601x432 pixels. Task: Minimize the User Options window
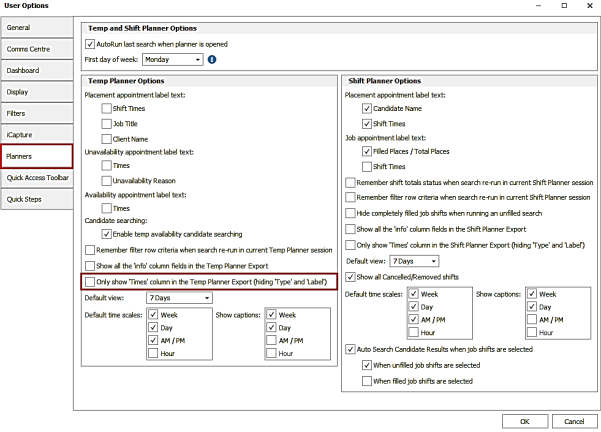click(539, 6)
